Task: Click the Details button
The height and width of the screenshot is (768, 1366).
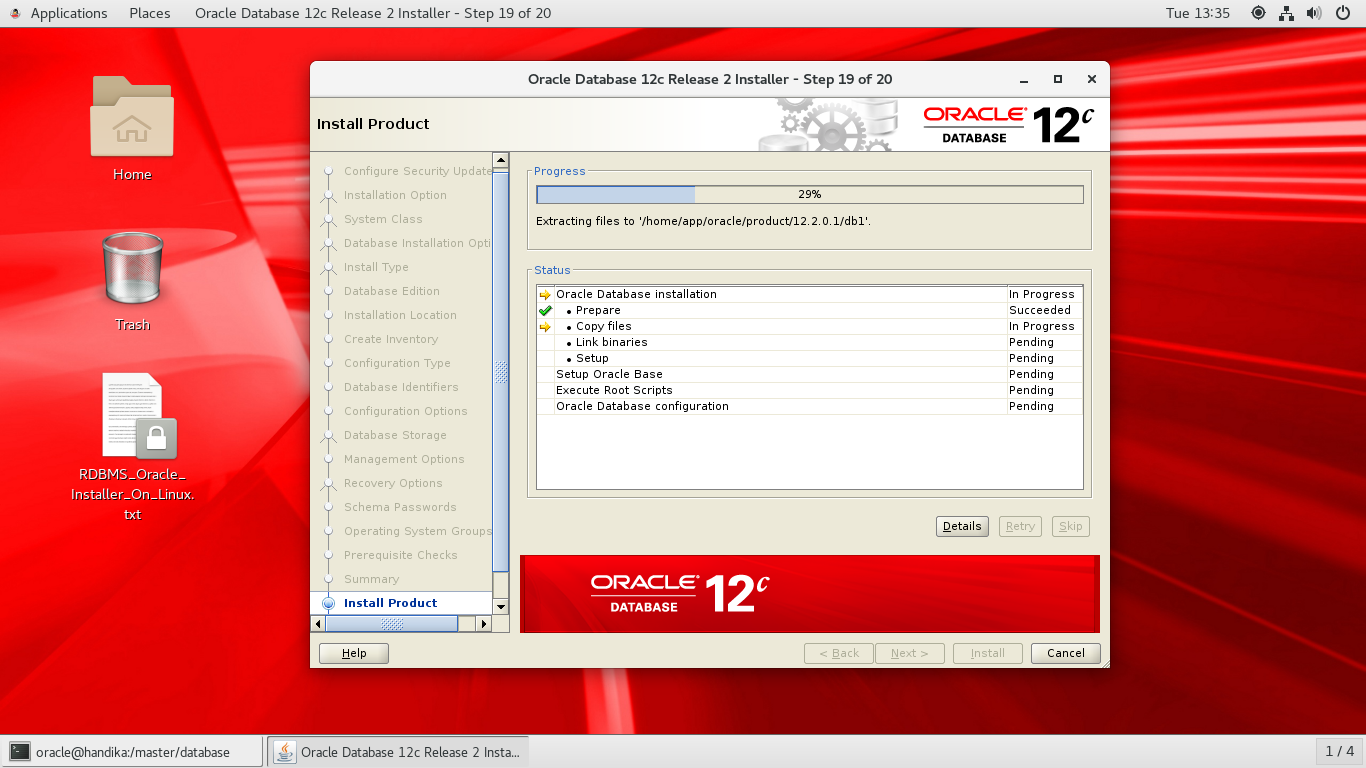Action: tap(962, 526)
